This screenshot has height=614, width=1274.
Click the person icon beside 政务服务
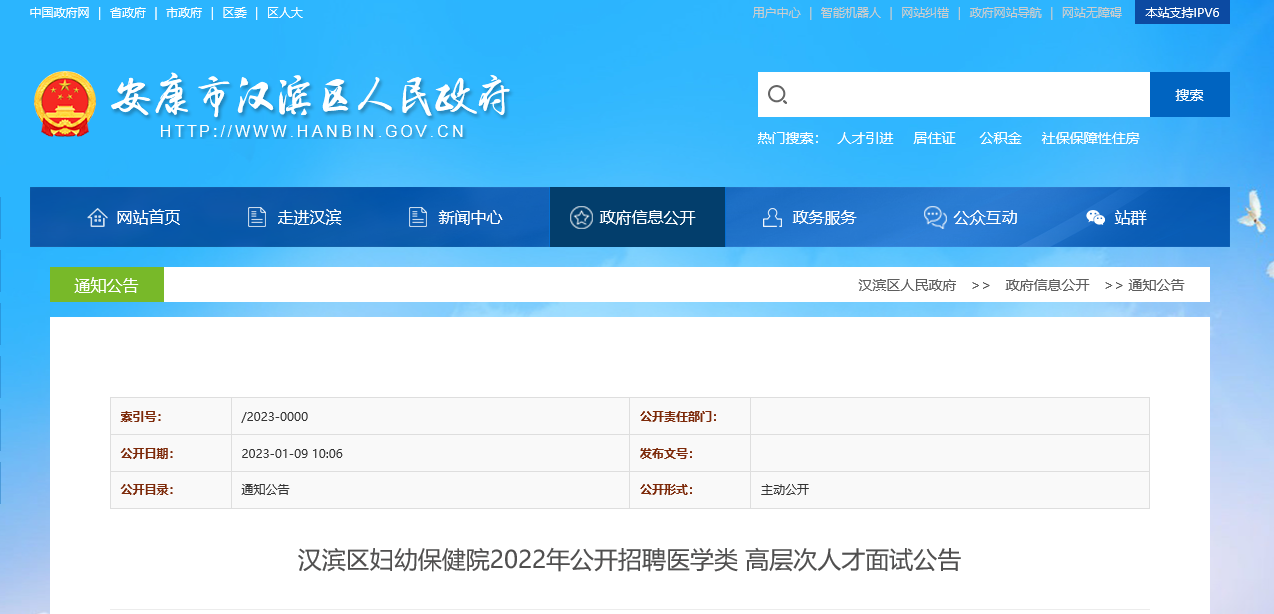tap(772, 217)
